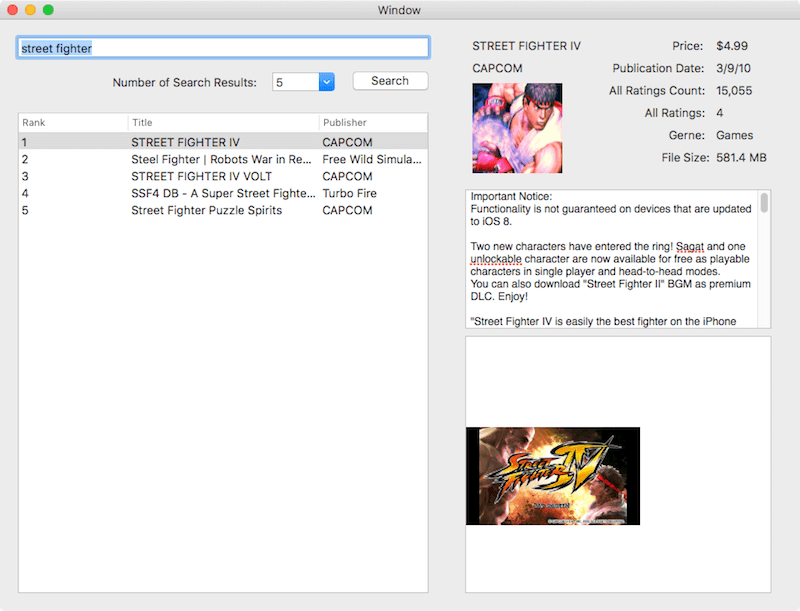The width and height of the screenshot is (800, 611).
Task: Click the Ryu app icon artwork
Action: 517,128
